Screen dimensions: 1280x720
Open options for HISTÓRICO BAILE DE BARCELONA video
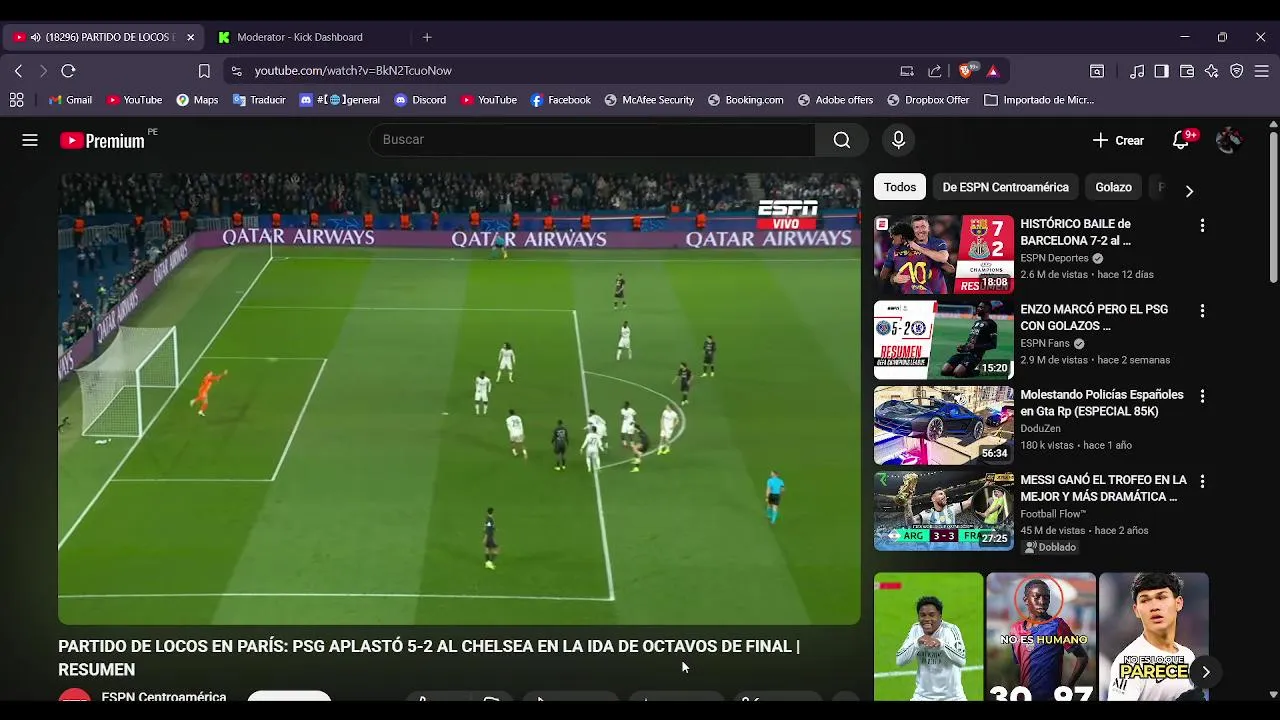pyautogui.click(x=1202, y=226)
